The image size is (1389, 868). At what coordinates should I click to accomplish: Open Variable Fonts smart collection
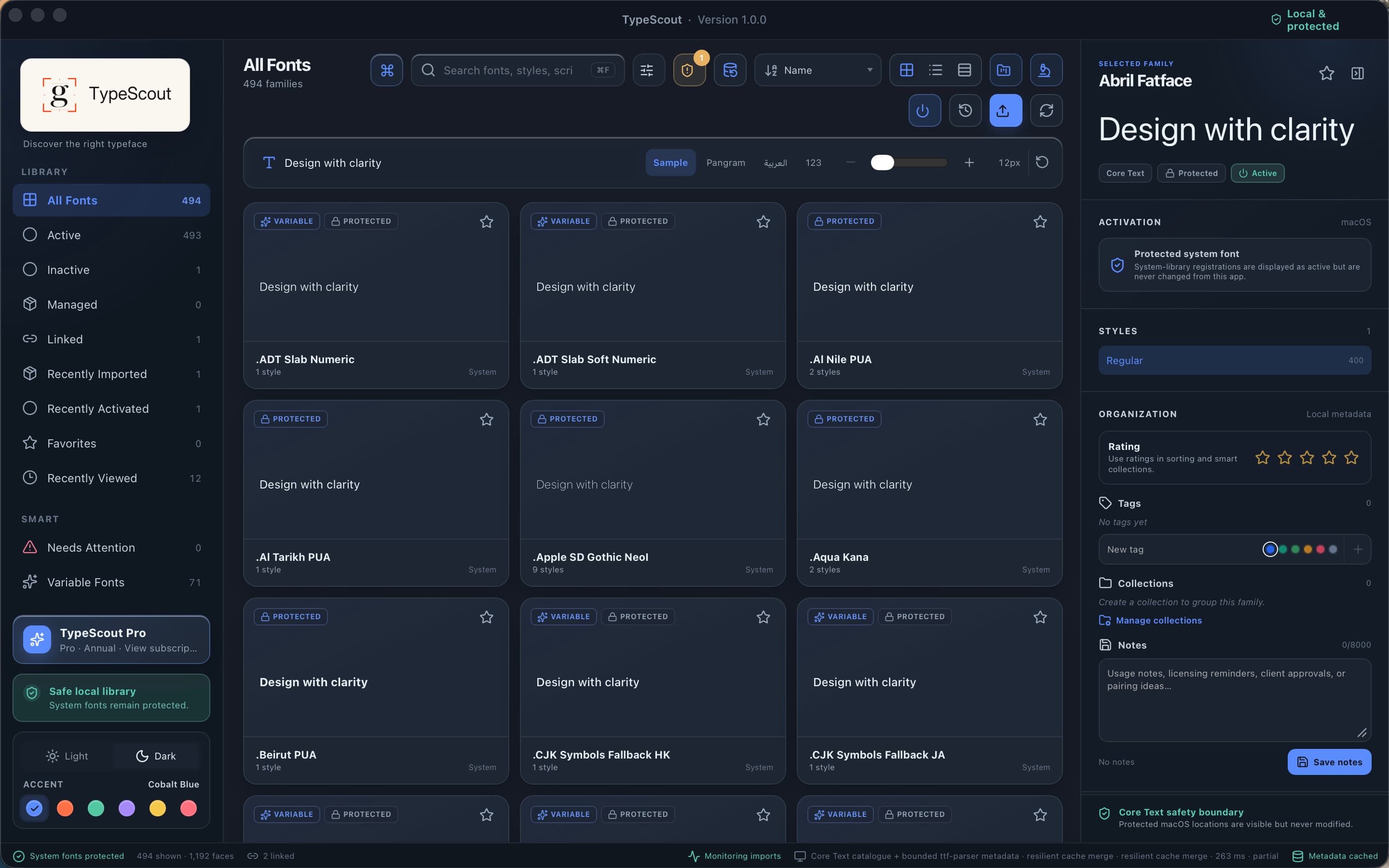[111, 582]
